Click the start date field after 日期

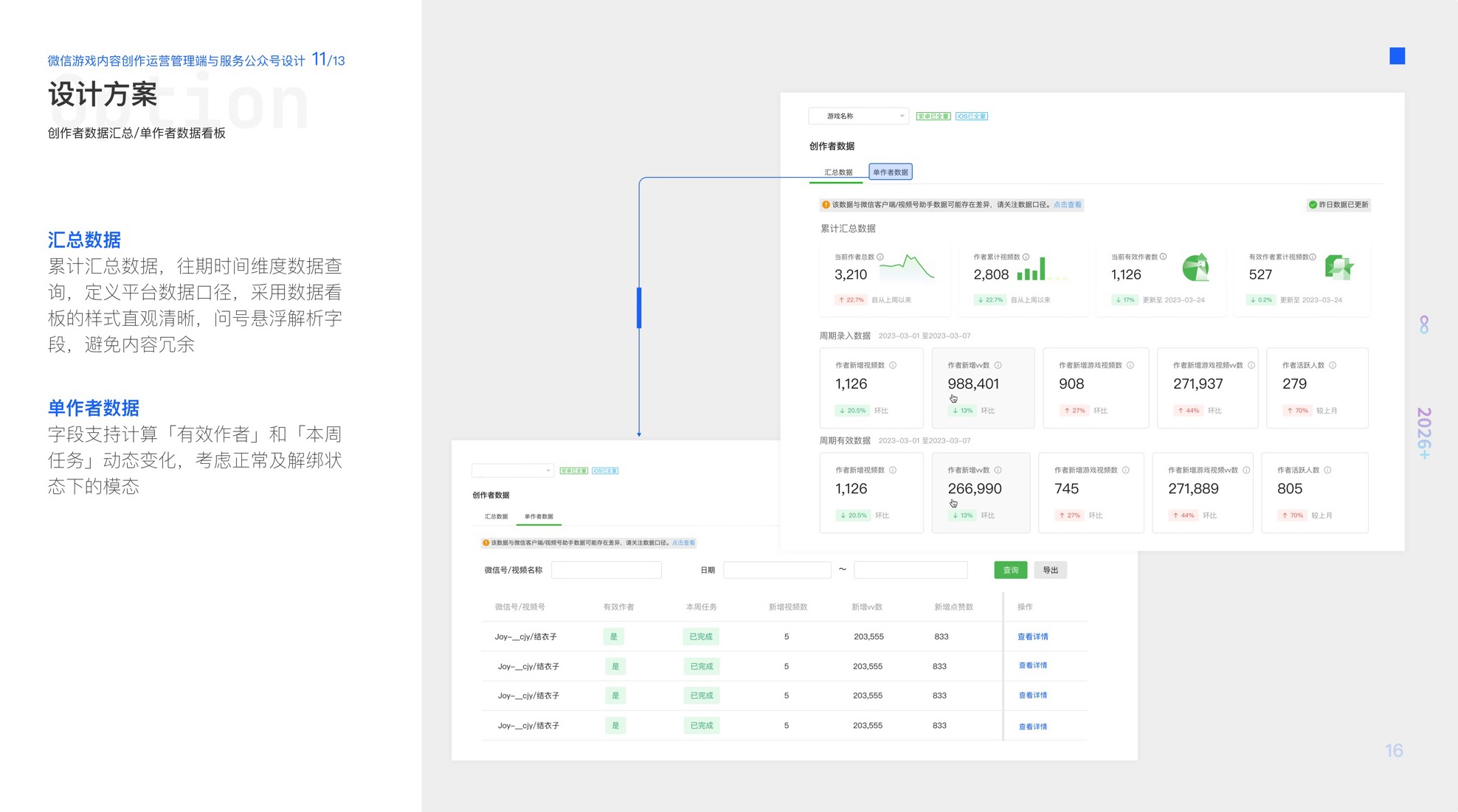[x=777, y=570]
